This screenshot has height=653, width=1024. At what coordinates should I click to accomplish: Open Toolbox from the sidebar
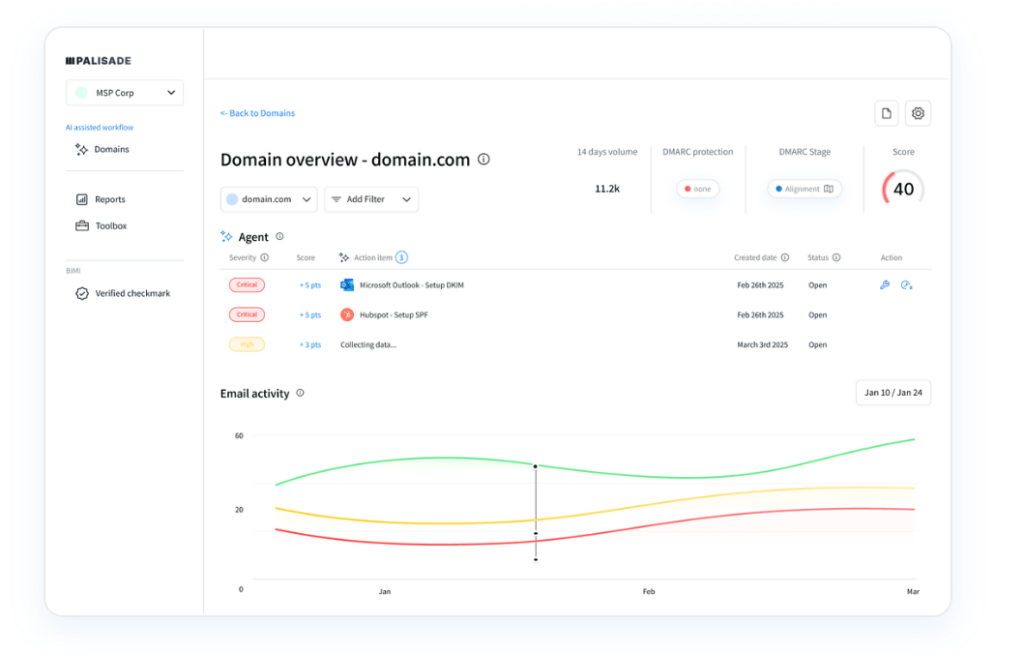110,226
